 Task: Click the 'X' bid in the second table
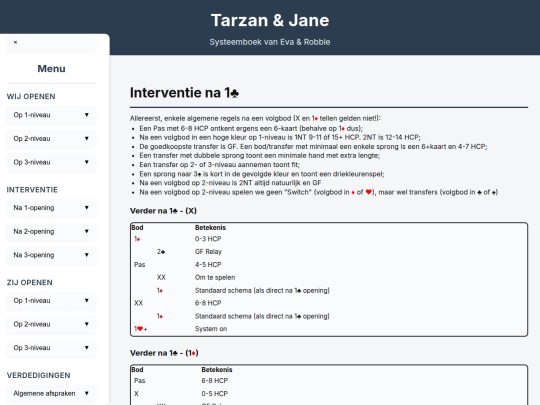136,394
